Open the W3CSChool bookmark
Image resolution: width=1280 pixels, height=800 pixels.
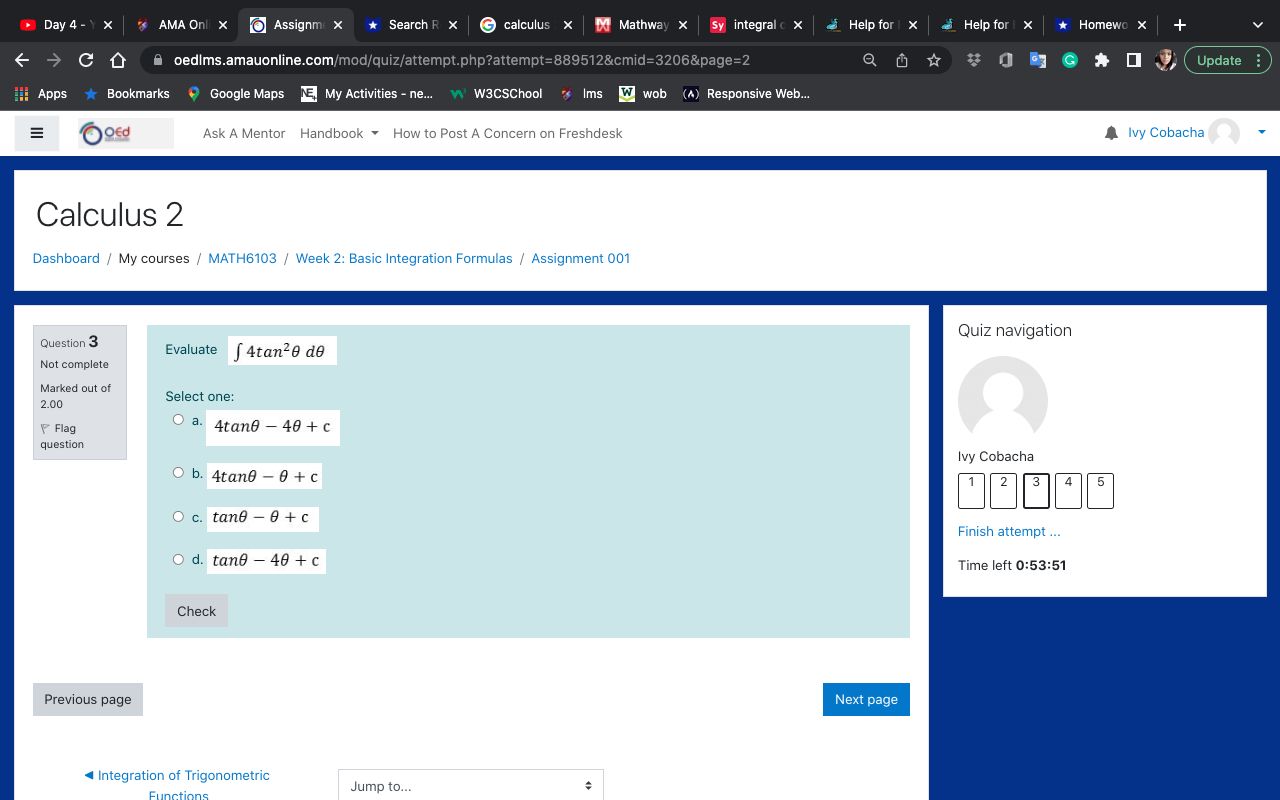click(x=497, y=94)
